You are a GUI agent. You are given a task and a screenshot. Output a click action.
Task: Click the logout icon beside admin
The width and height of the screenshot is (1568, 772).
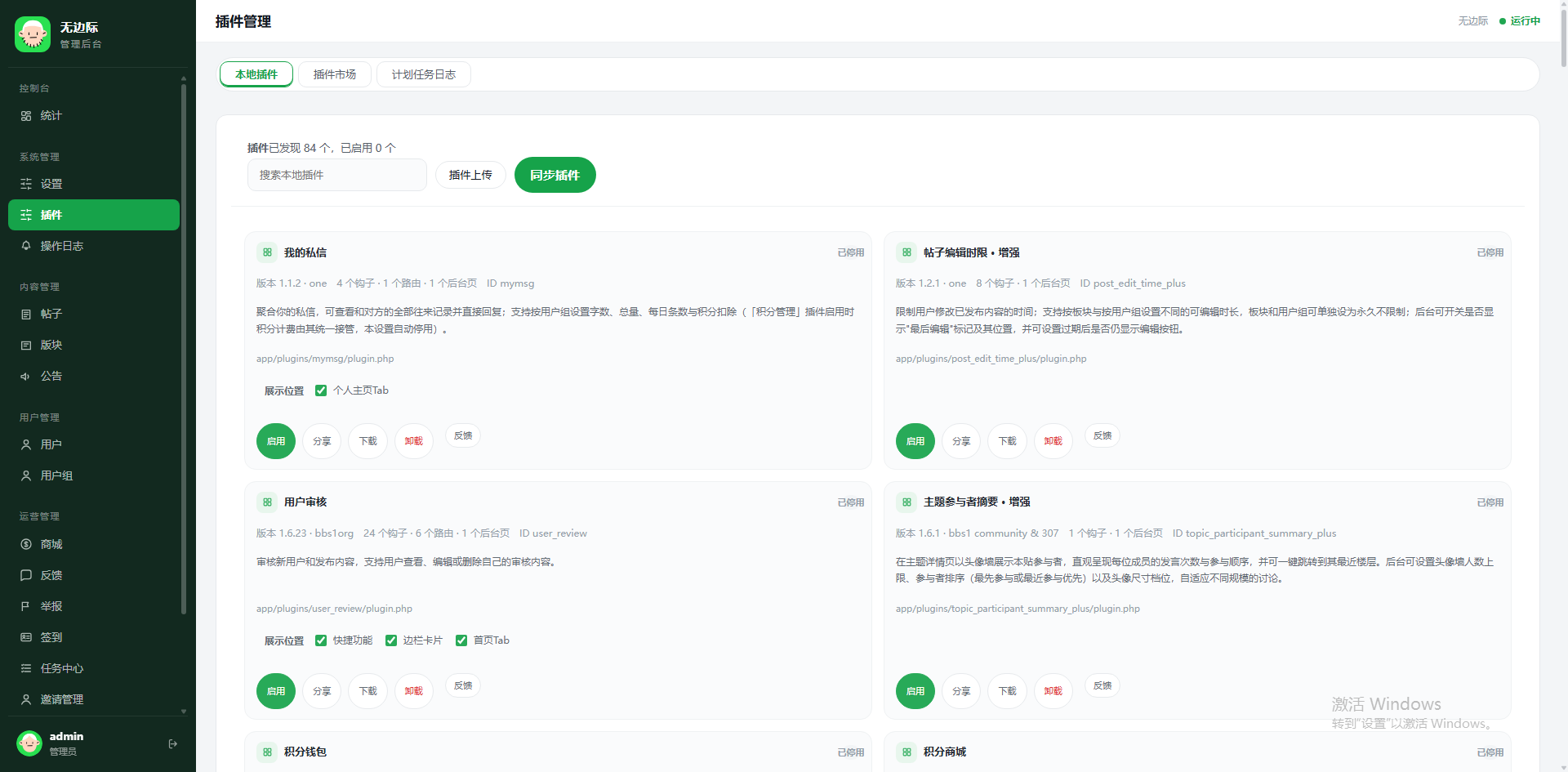pos(172,743)
